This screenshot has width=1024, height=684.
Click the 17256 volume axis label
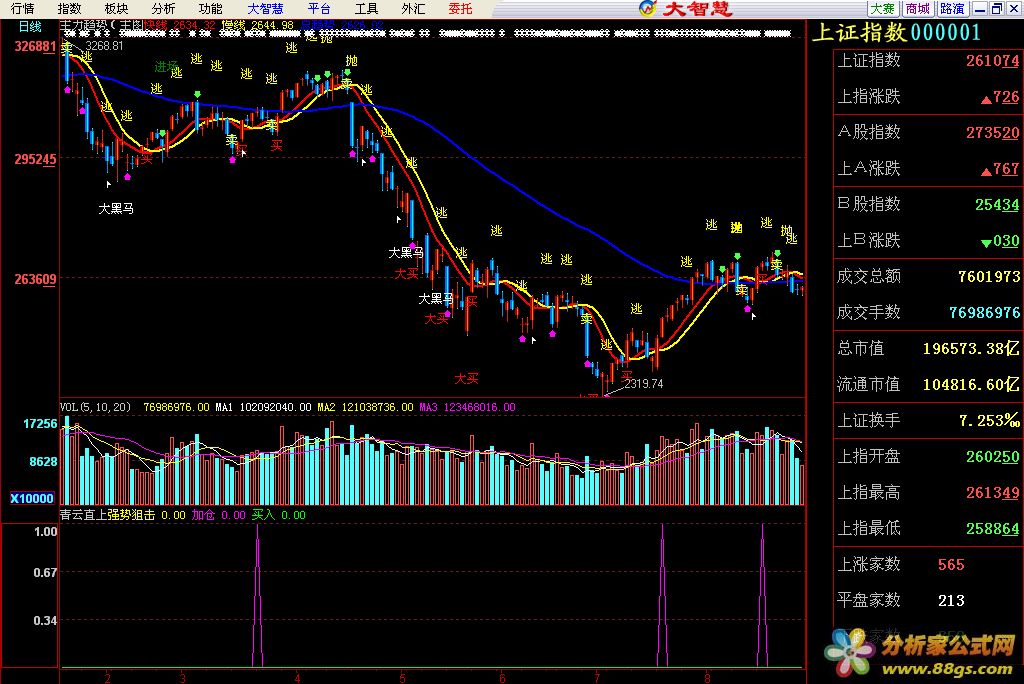(x=40, y=424)
